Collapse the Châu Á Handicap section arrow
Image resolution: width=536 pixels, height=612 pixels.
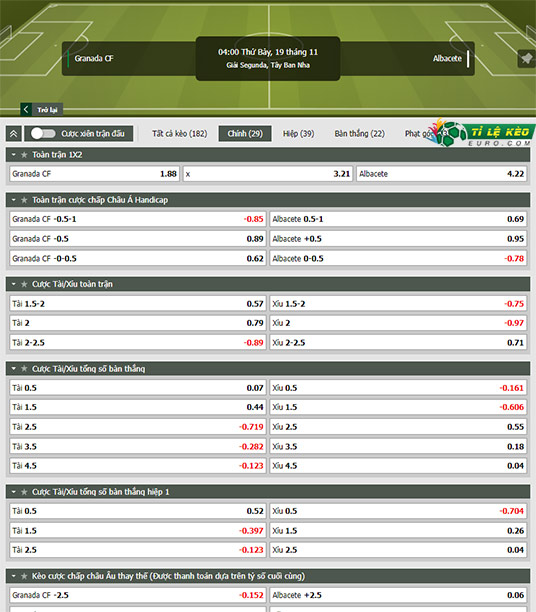pos(14,200)
